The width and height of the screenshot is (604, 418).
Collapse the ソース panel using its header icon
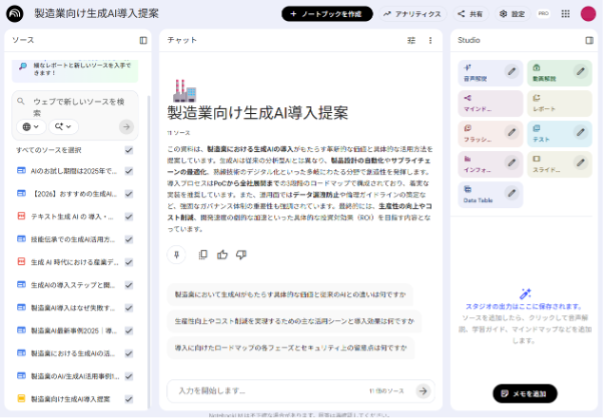(x=143, y=40)
